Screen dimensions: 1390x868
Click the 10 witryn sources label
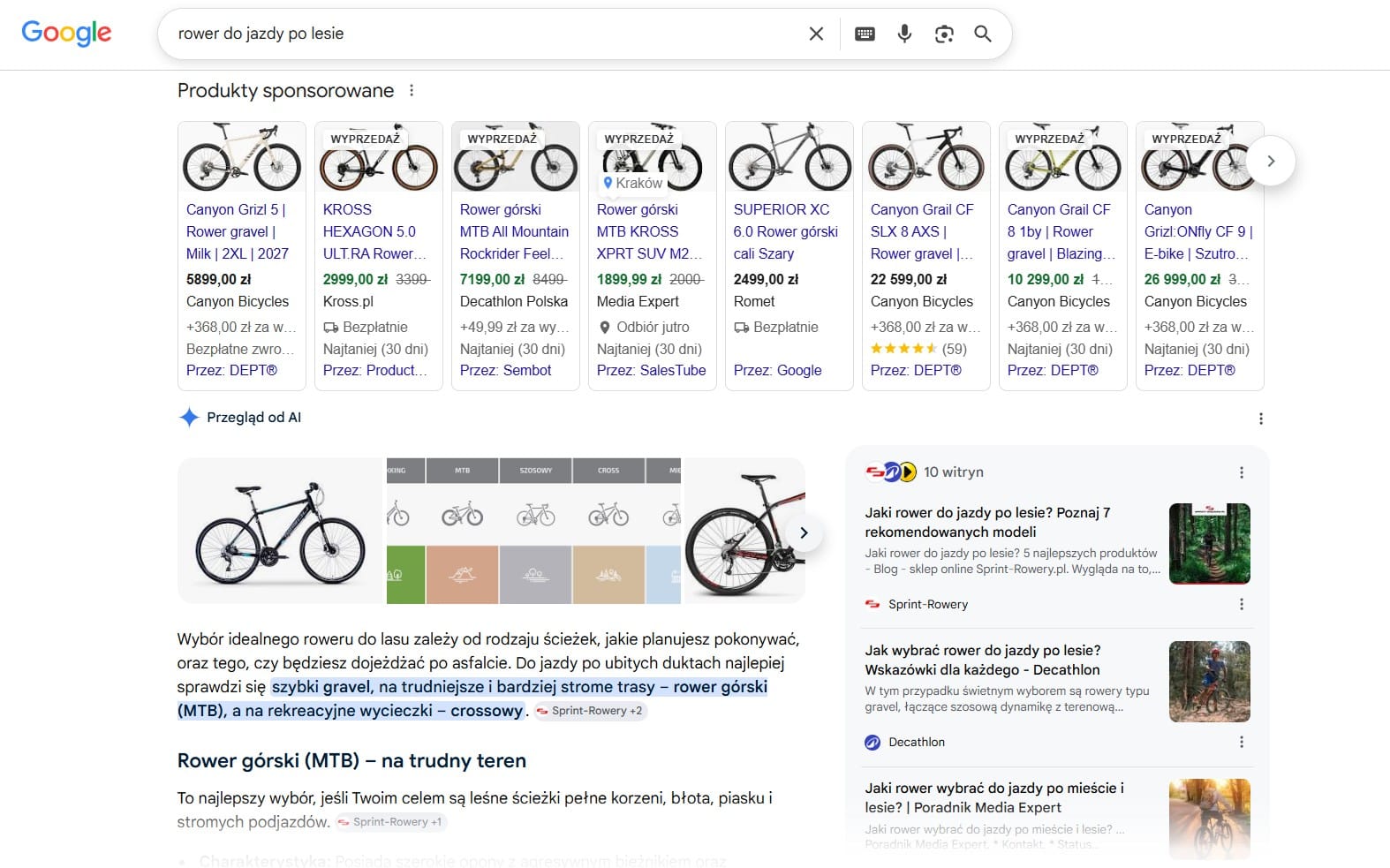pos(954,472)
